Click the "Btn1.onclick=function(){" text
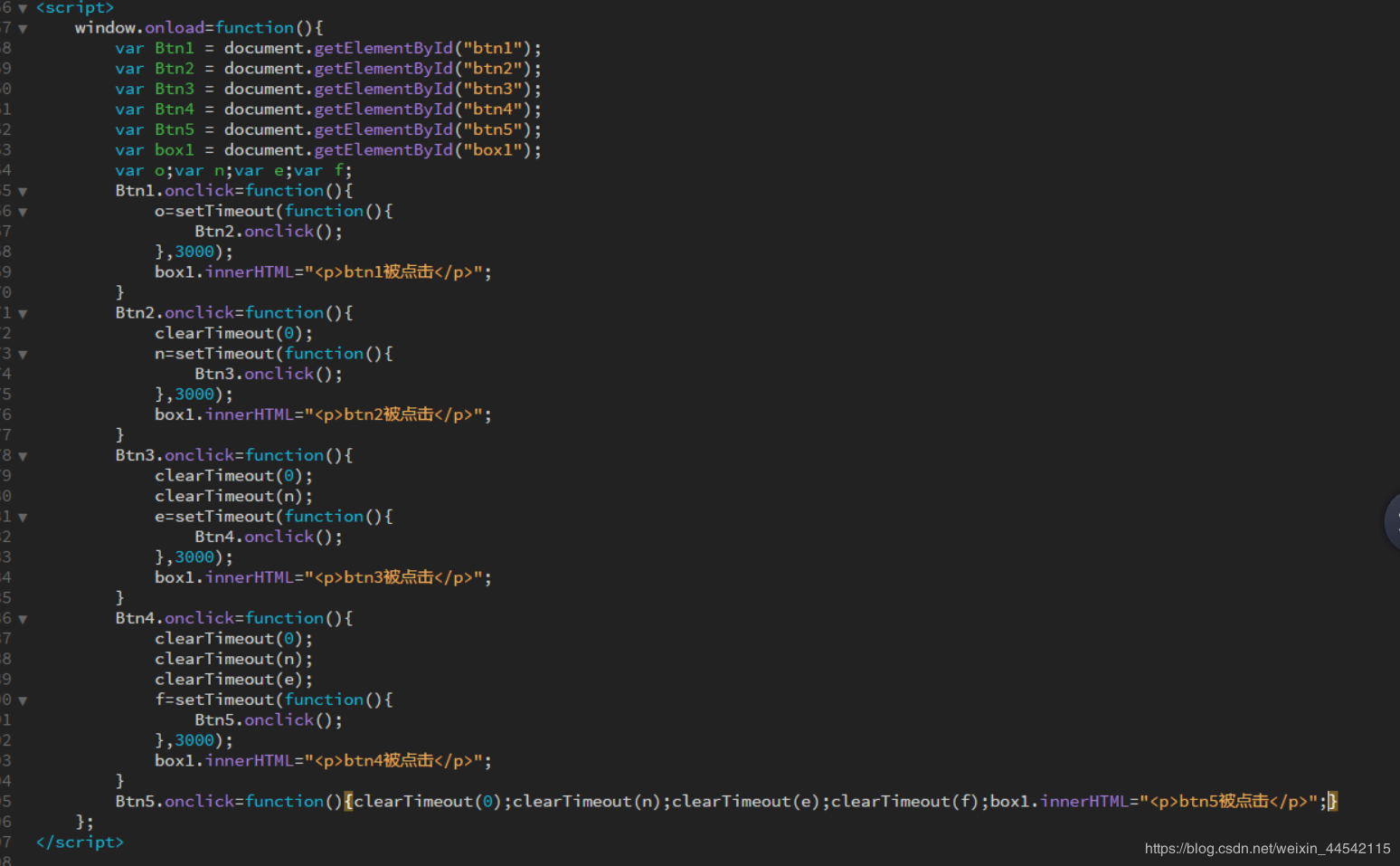 pos(234,191)
